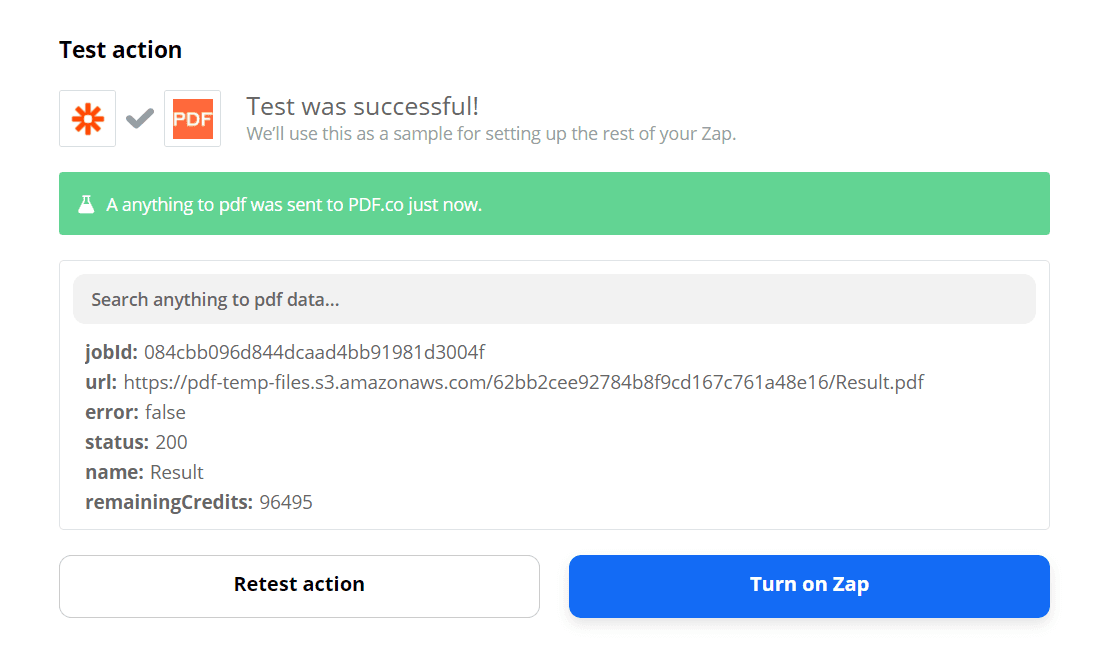Click the green success notification banner
Screen dimensions: 1110x664
555,203
